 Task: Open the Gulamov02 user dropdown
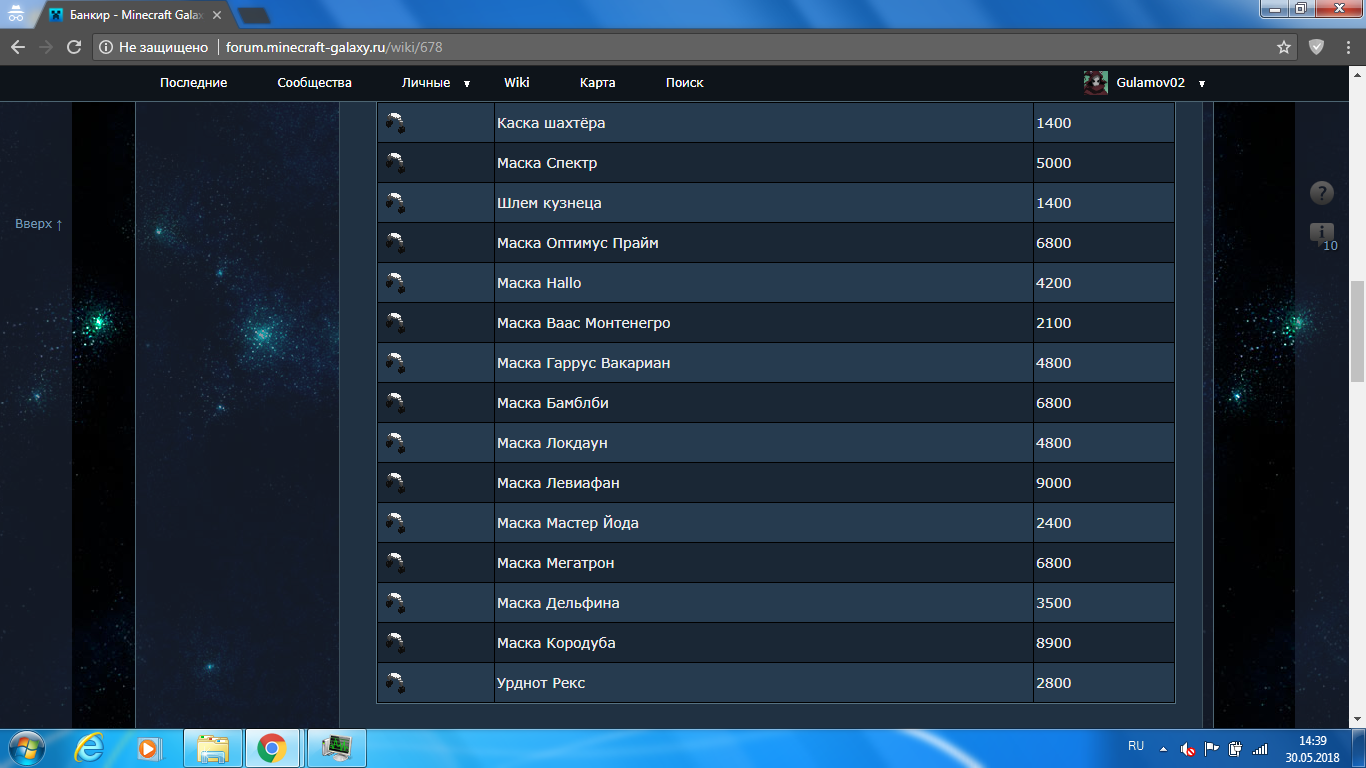[1201, 84]
